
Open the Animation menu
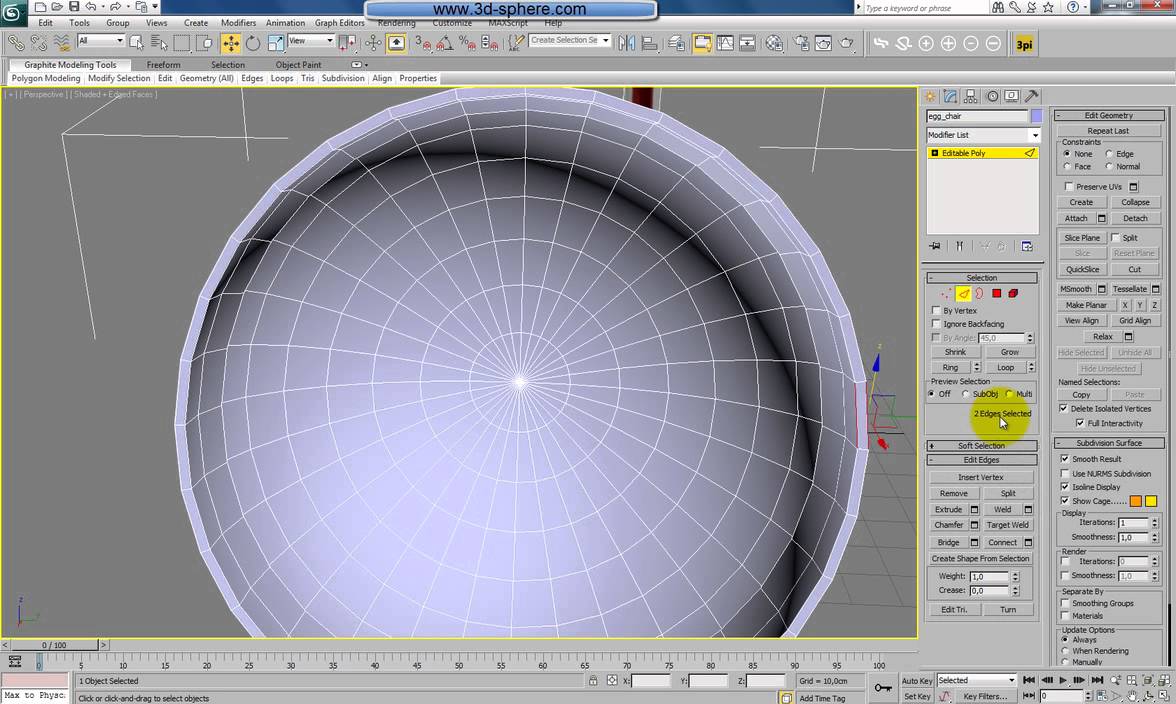tap(285, 22)
